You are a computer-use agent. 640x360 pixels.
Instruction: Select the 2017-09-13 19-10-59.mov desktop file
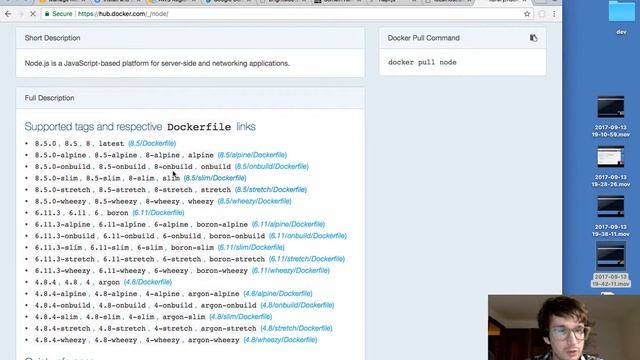[611, 117]
